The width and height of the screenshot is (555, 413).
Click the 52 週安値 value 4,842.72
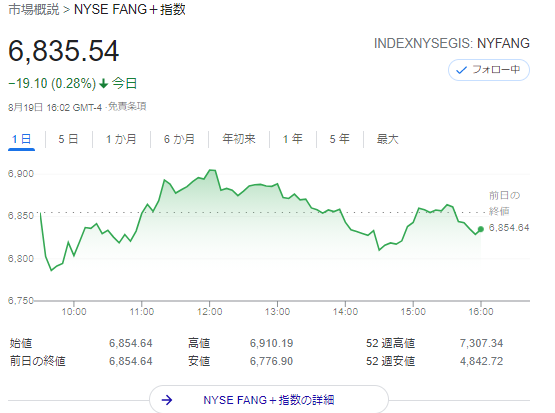coord(481,361)
